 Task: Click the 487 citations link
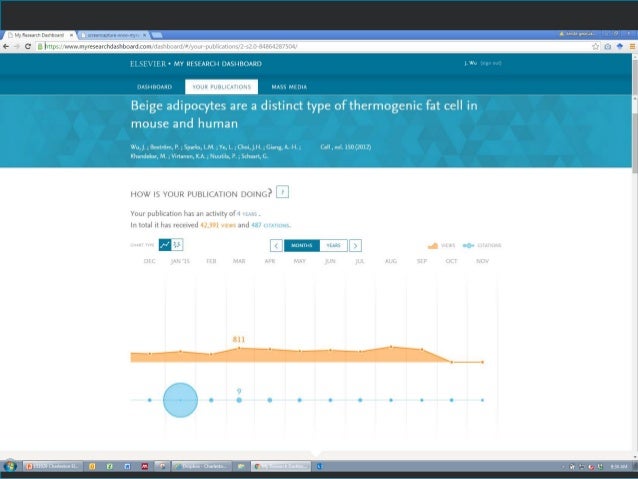tap(270, 225)
